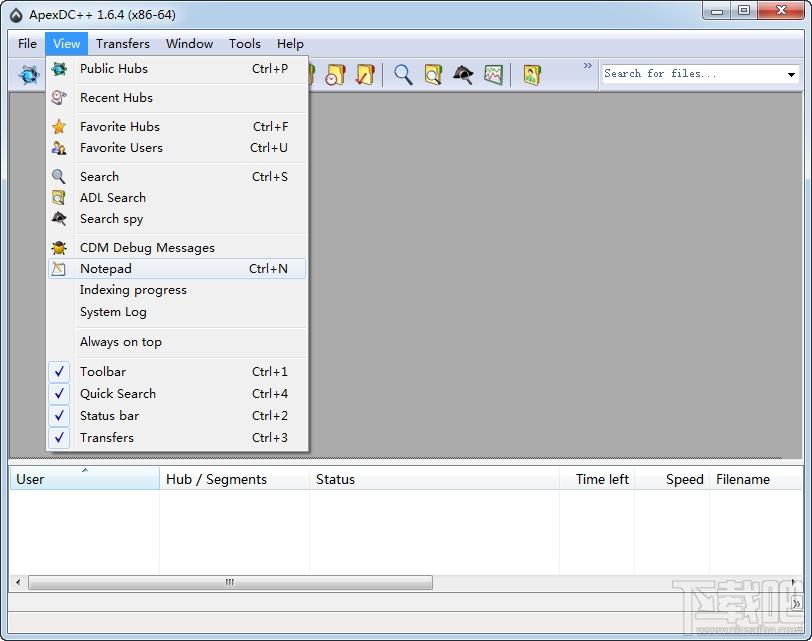Image resolution: width=812 pixels, height=641 pixels.
Task: Click the star icon beside Favorite Hubs
Action: tap(59, 126)
